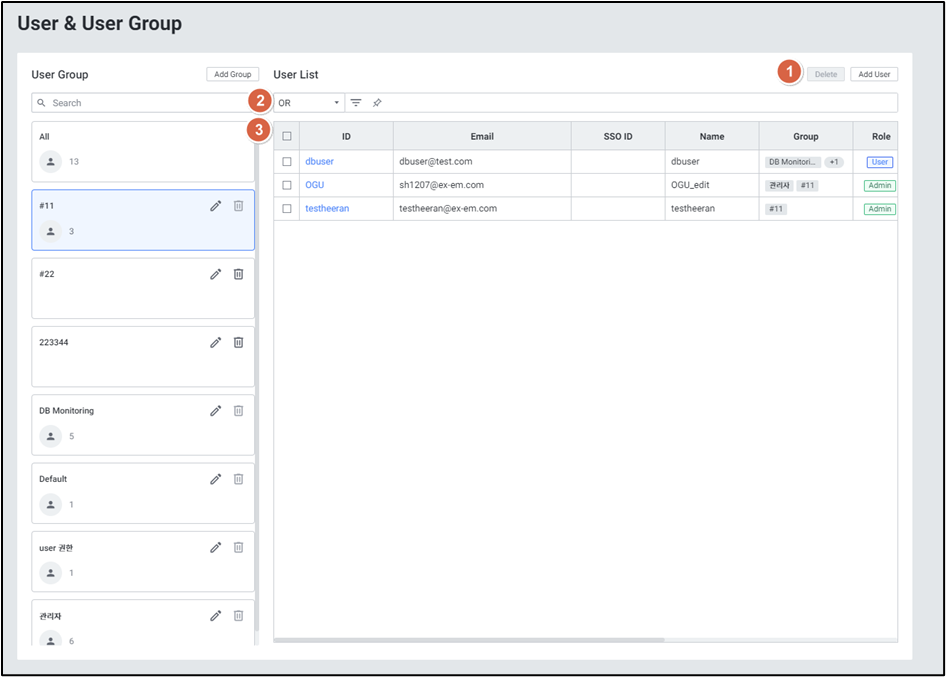Image resolution: width=946 pixels, height=677 pixels.
Task: Check the box for dbuser row
Action: (287, 161)
